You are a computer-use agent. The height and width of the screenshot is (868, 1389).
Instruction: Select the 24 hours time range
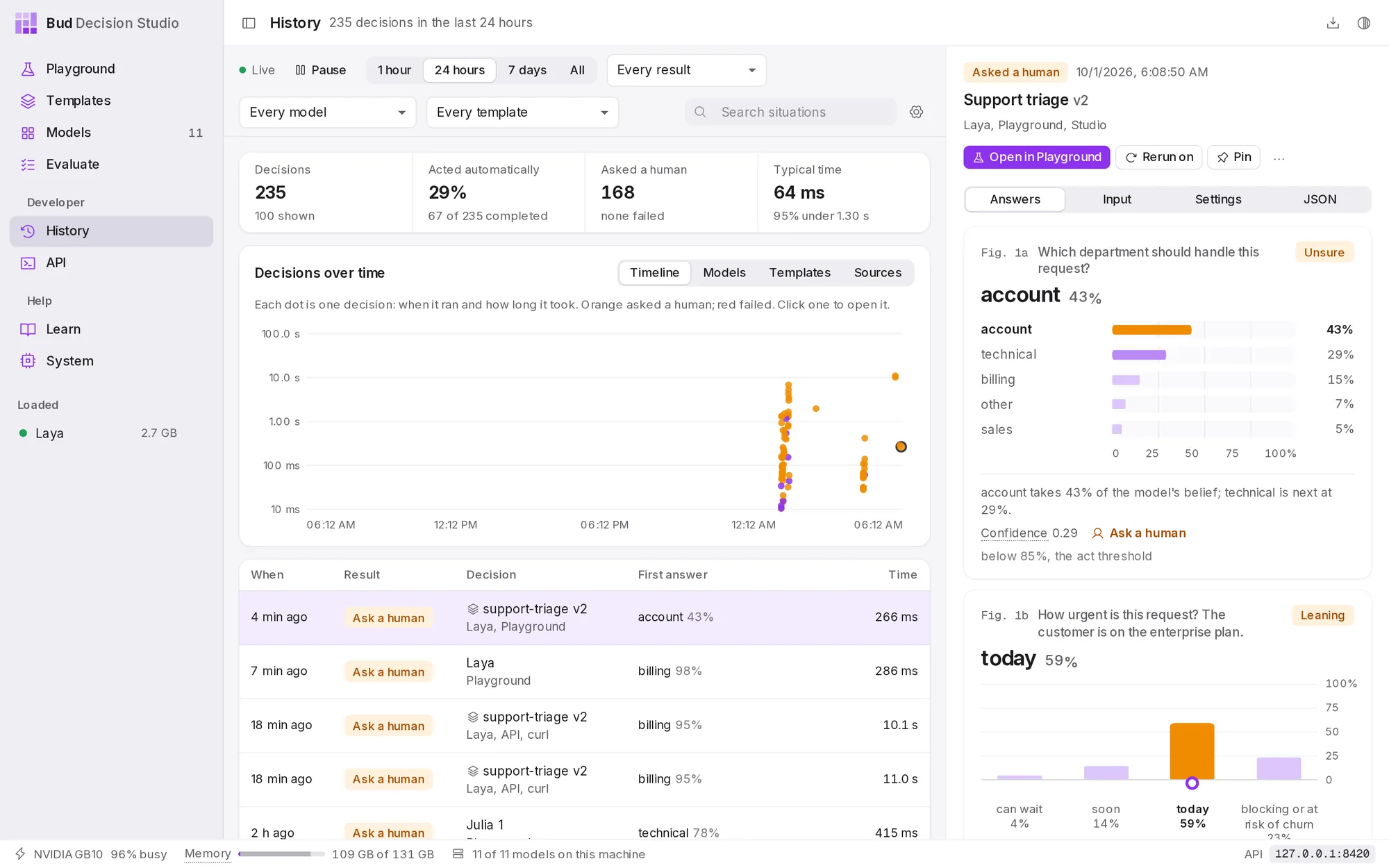coord(460,70)
